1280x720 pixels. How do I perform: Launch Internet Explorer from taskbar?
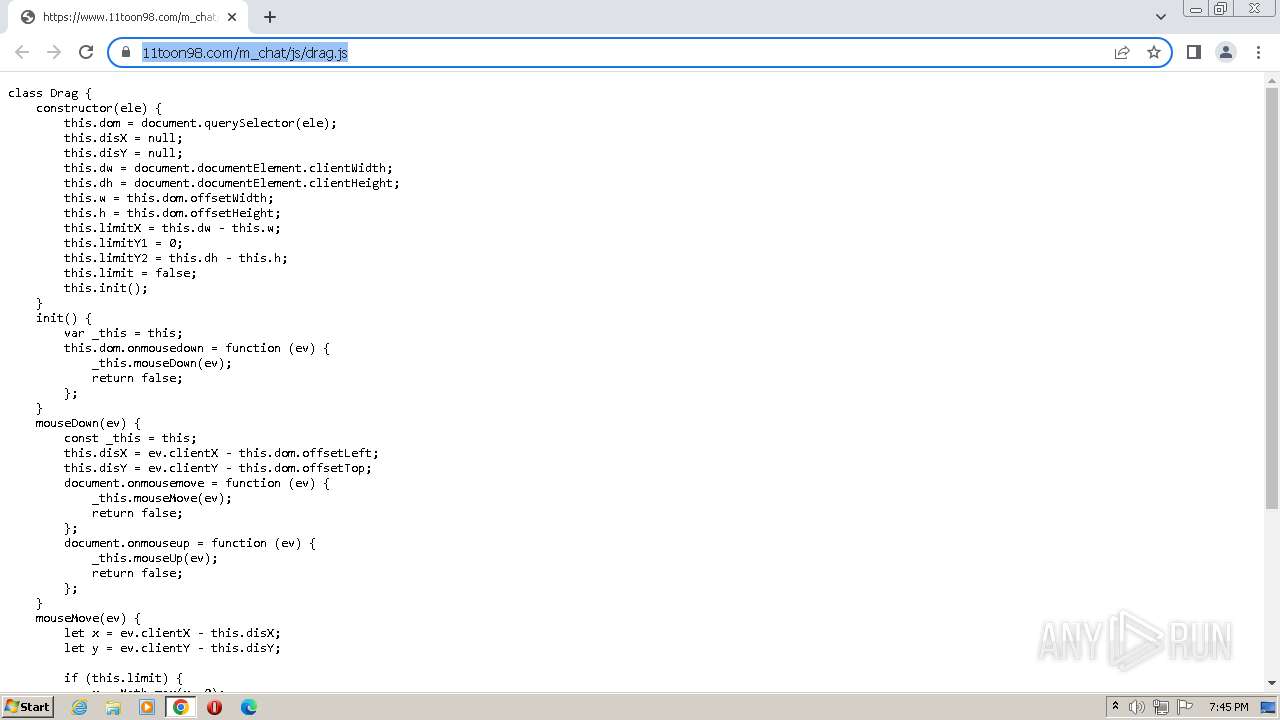(80, 707)
